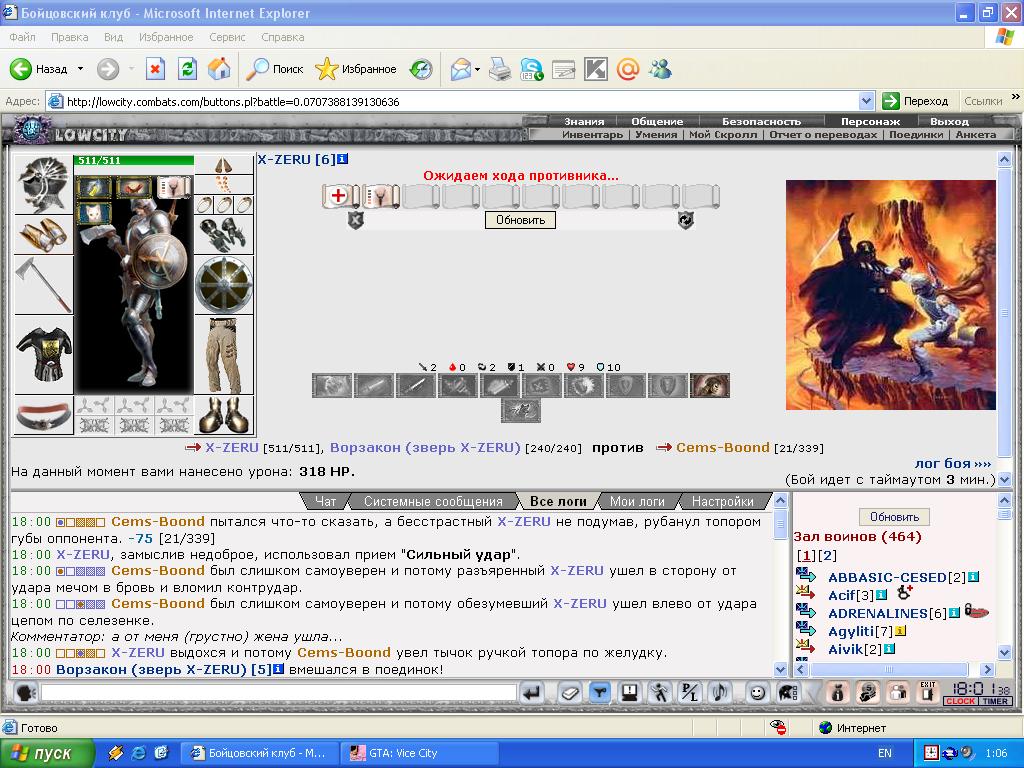Go to page [2] of warrior list
Image resolution: width=1024 pixels, height=768 pixels.
(x=827, y=556)
